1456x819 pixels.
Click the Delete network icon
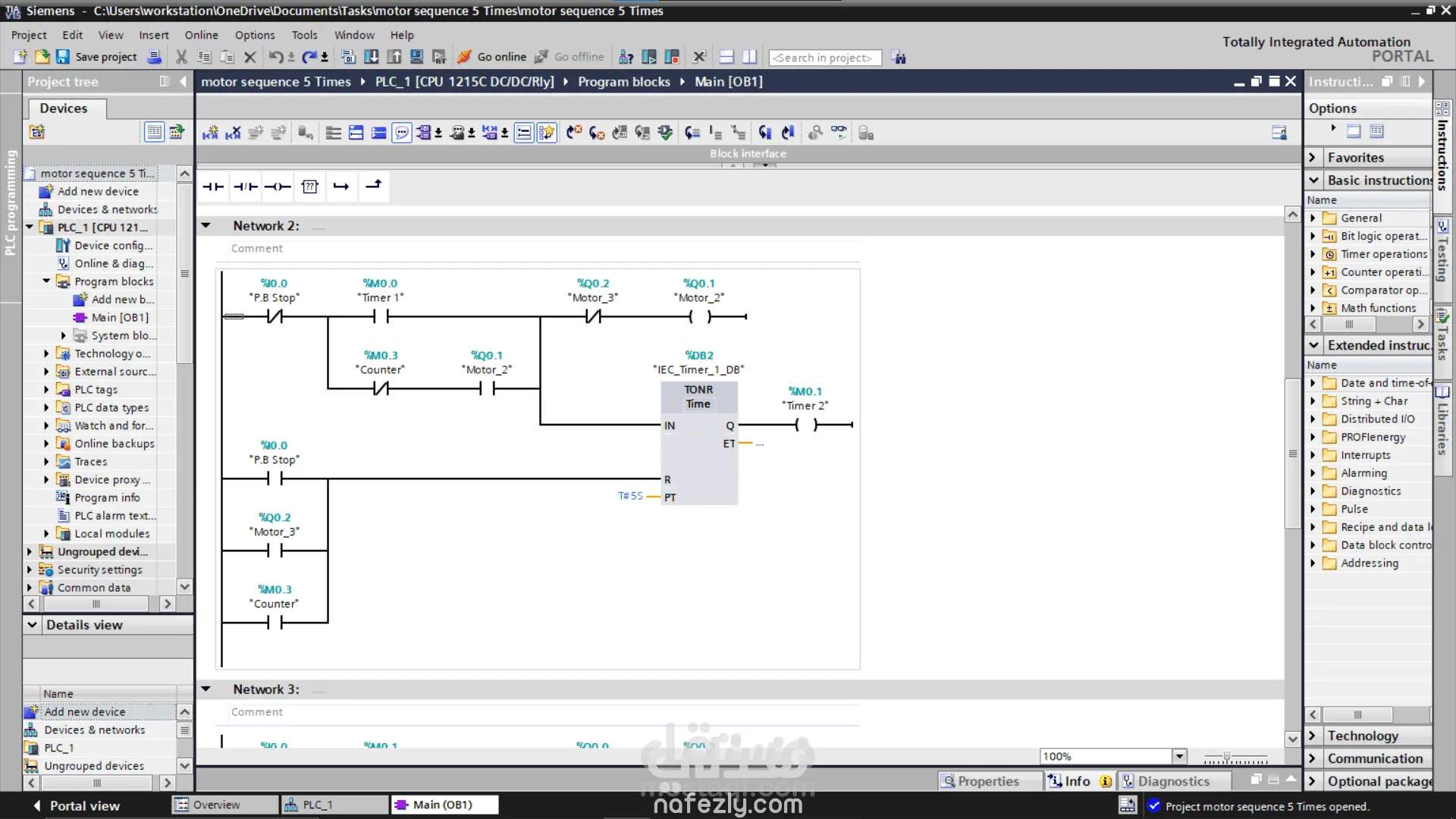233,133
